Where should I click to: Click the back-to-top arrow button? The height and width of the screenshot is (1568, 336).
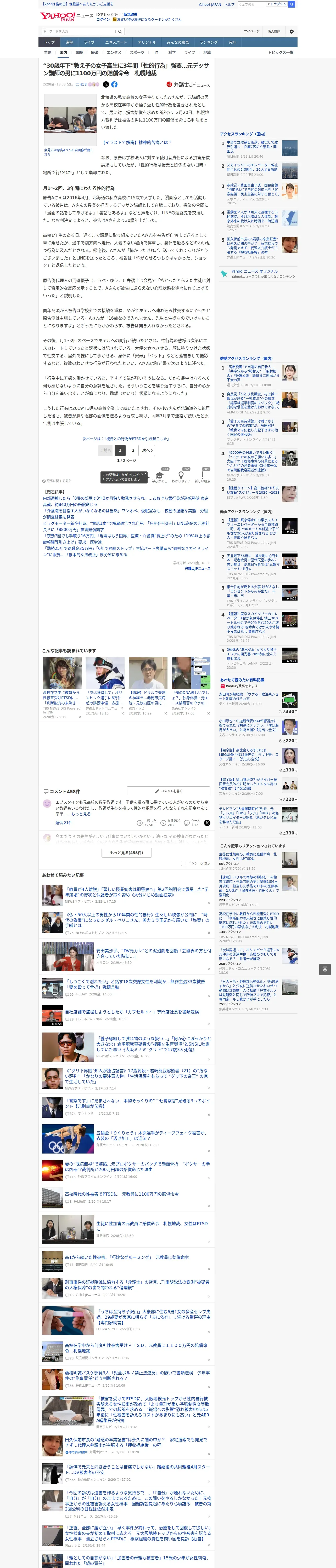[x=325, y=969]
